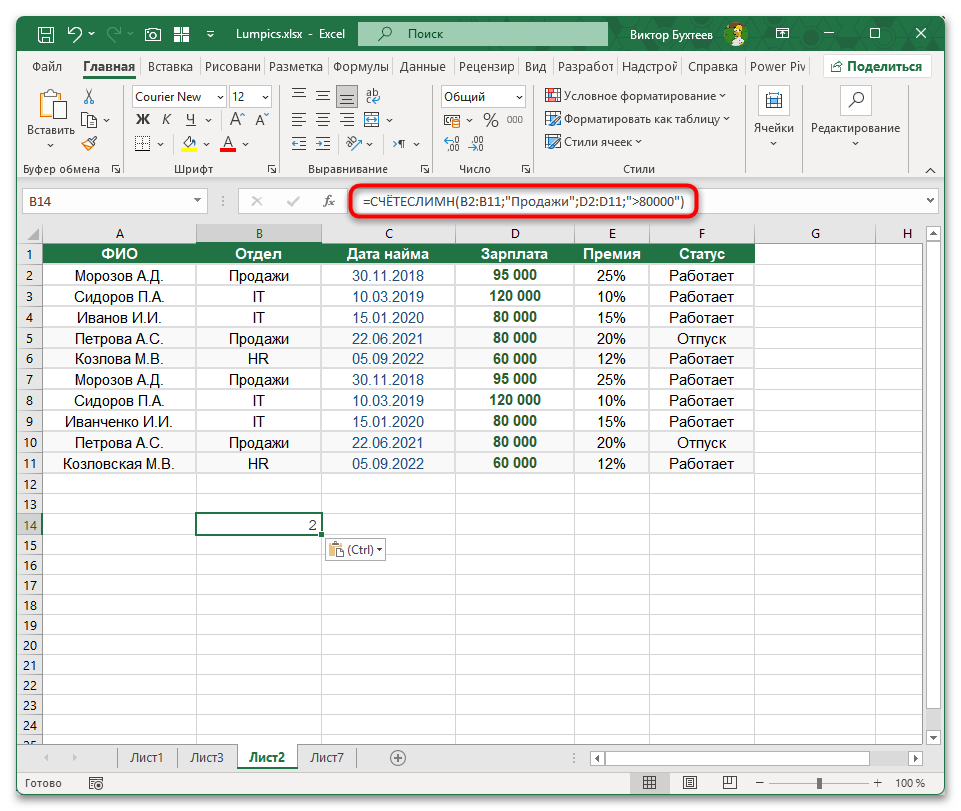Open the Ячейки group button
This screenshot has width=961, height=811.
coord(773,117)
